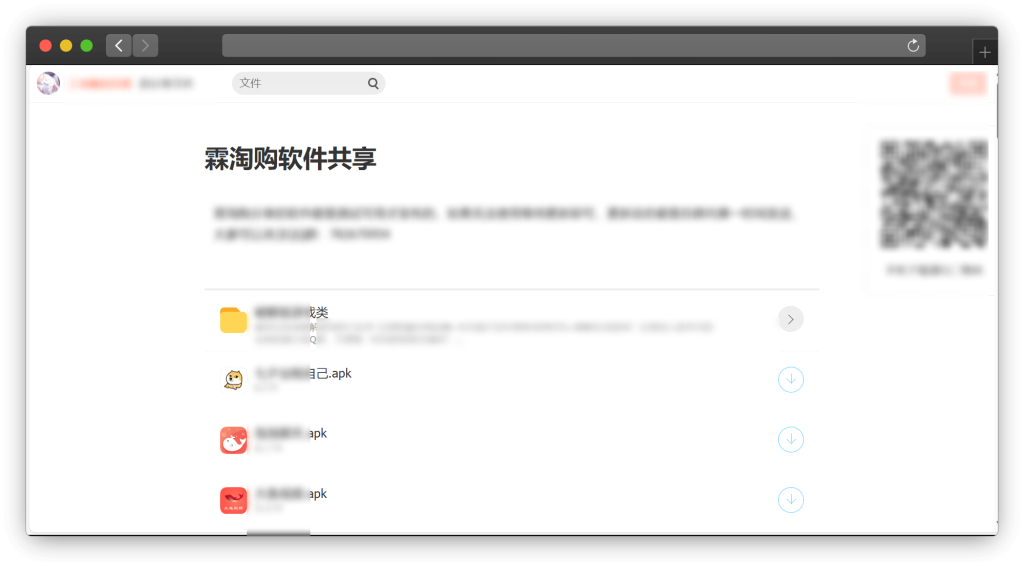Screen dimensions: 1024x562
Task: Click the white whale app icon
Action: tap(233, 440)
